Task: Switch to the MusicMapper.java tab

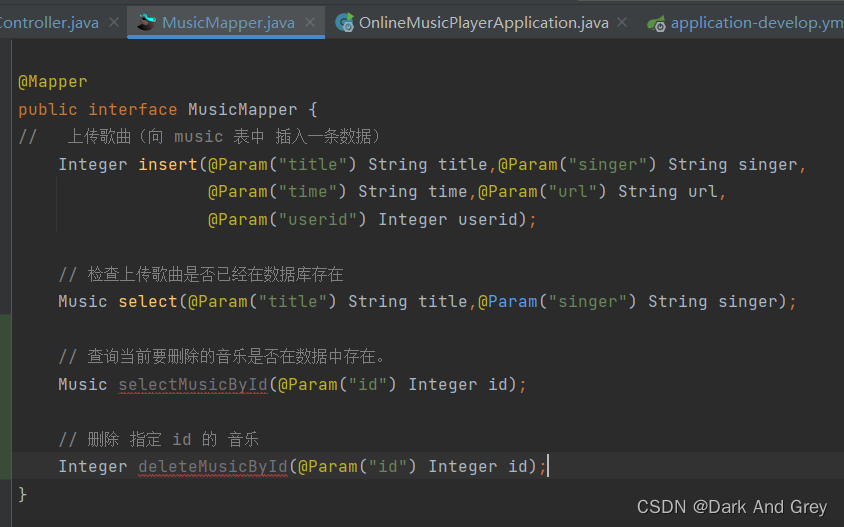Action: pyautogui.click(x=228, y=23)
